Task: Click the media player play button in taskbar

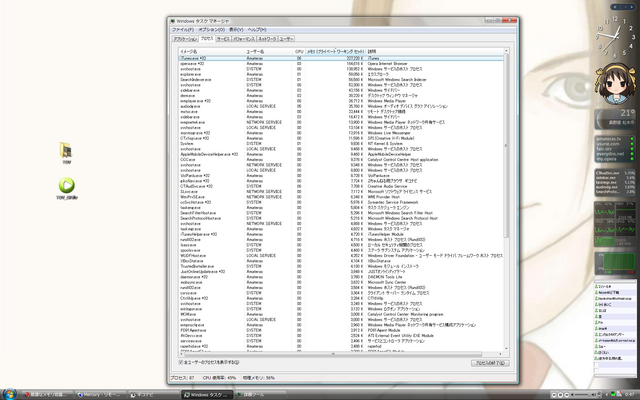Action: 560,395
